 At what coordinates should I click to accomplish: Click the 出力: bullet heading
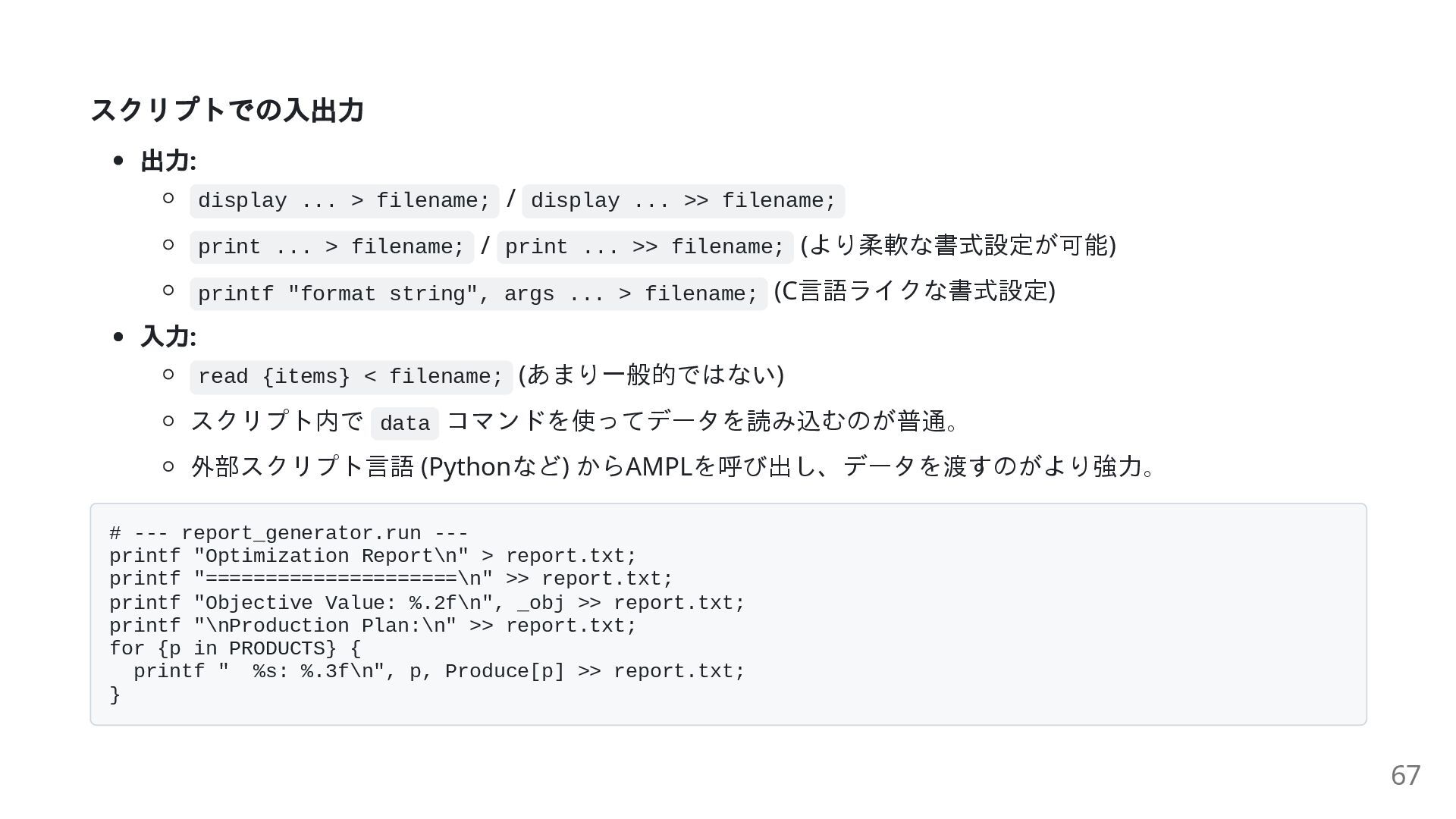click(168, 162)
